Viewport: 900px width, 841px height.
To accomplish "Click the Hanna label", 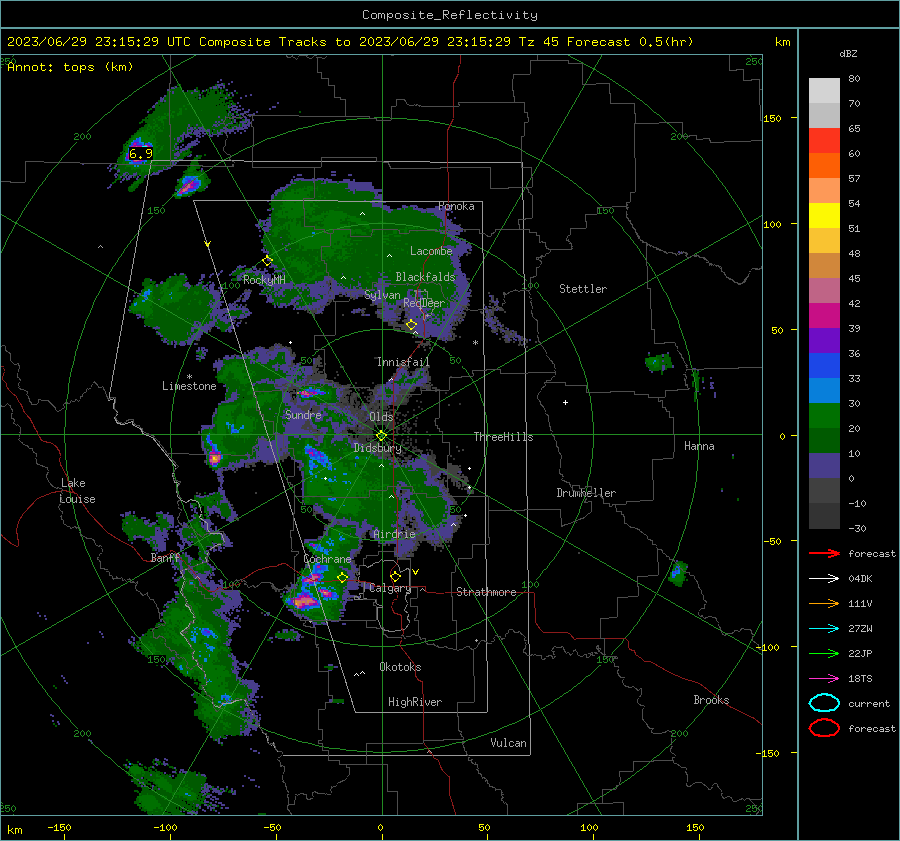I will [699, 446].
